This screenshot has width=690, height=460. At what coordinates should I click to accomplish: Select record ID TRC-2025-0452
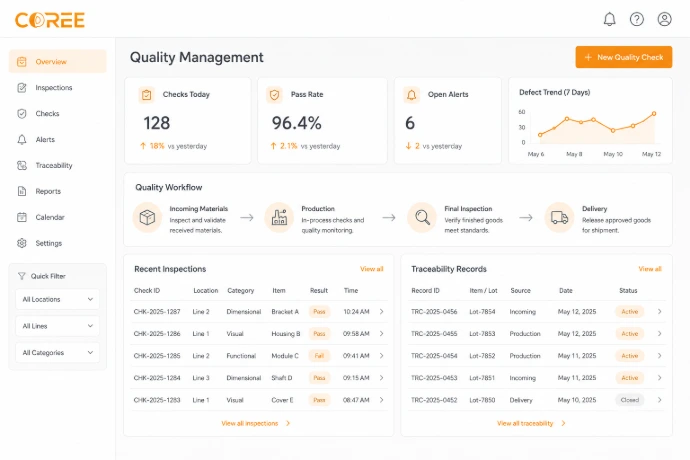434,400
